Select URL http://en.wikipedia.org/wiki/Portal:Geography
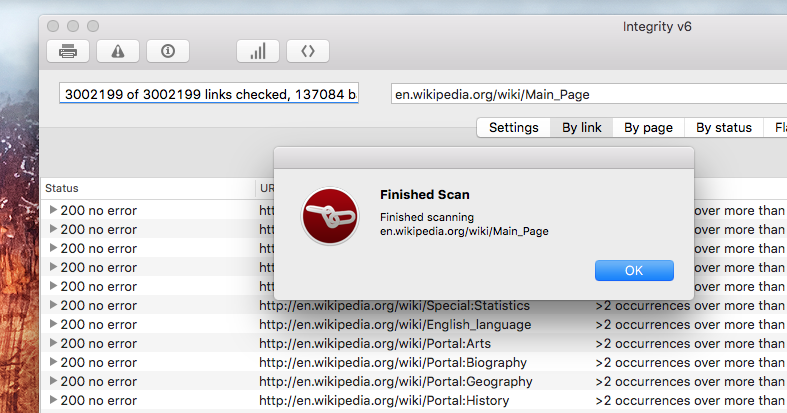Image resolution: width=787 pixels, height=413 pixels. (396, 382)
